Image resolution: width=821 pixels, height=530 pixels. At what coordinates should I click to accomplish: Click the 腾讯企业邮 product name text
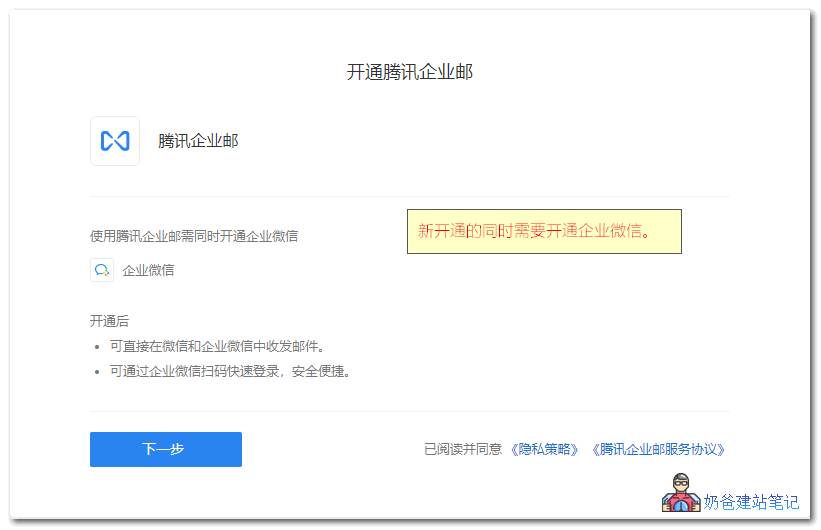pyautogui.click(x=198, y=141)
